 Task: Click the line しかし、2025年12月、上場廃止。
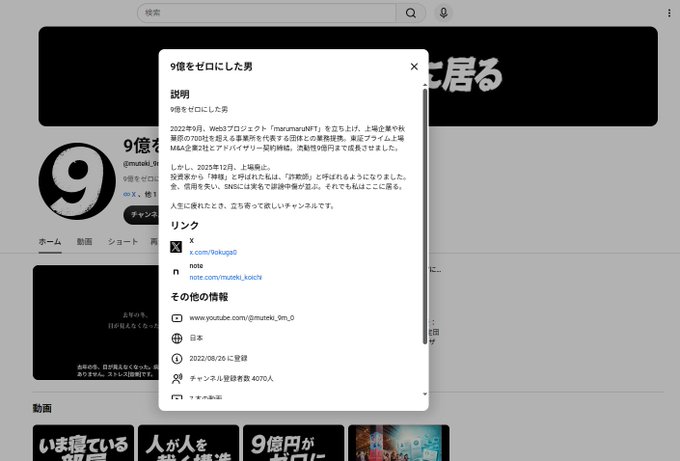(x=221, y=167)
